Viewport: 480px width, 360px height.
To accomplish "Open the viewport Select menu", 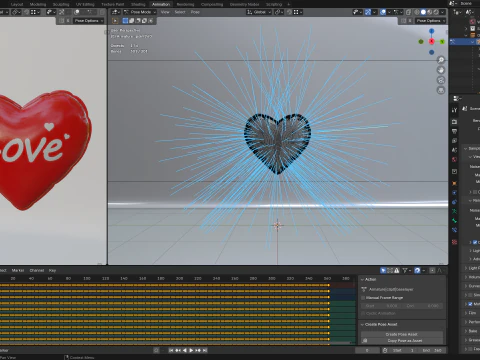I will click(x=180, y=12).
